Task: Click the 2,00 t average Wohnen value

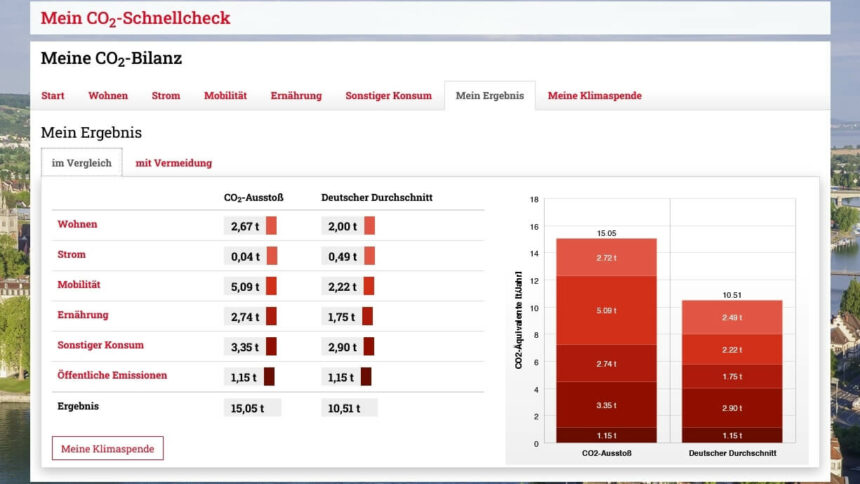Action: pyautogui.click(x=342, y=226)
